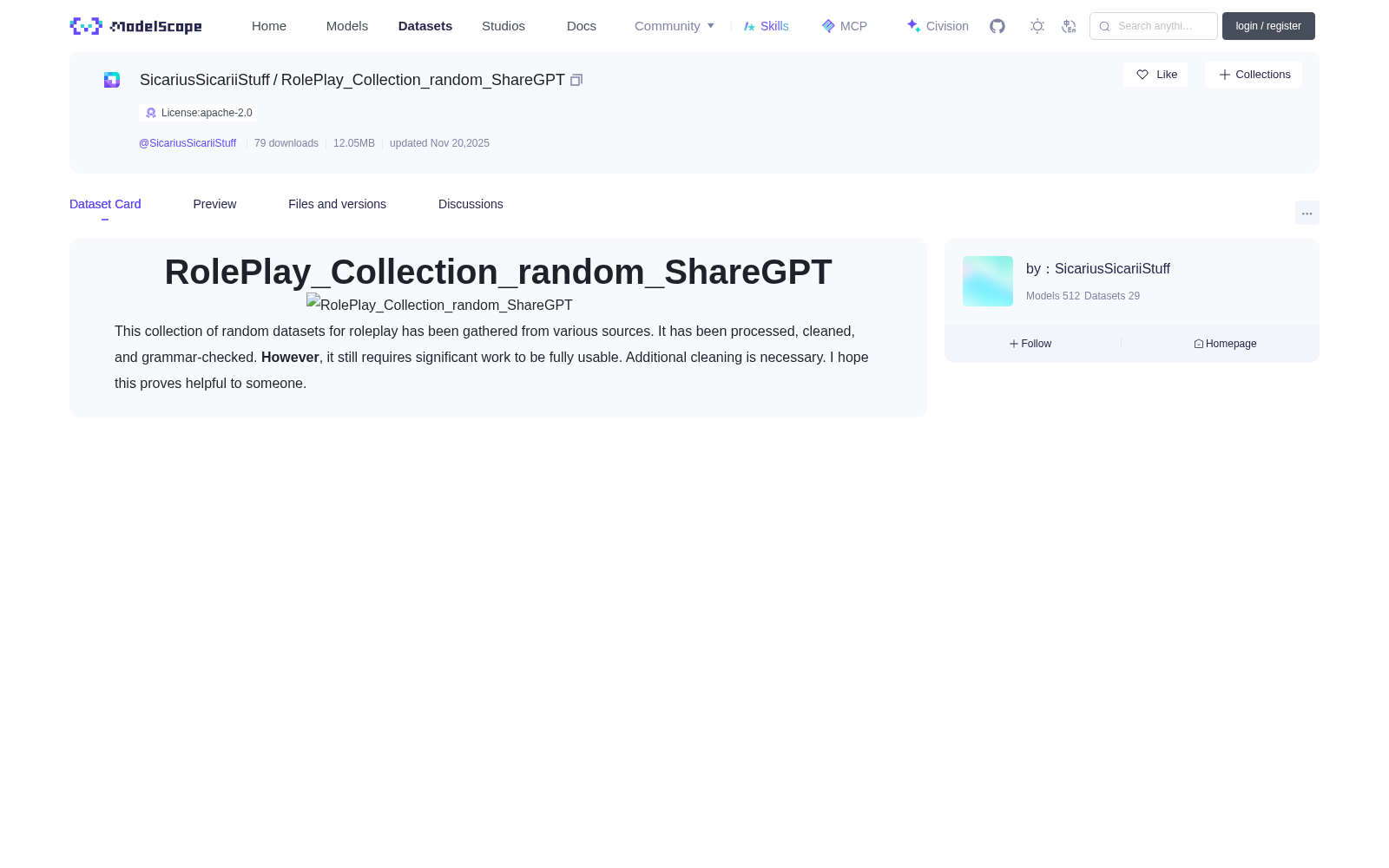Open the Studios nav item

pos(504,26)
